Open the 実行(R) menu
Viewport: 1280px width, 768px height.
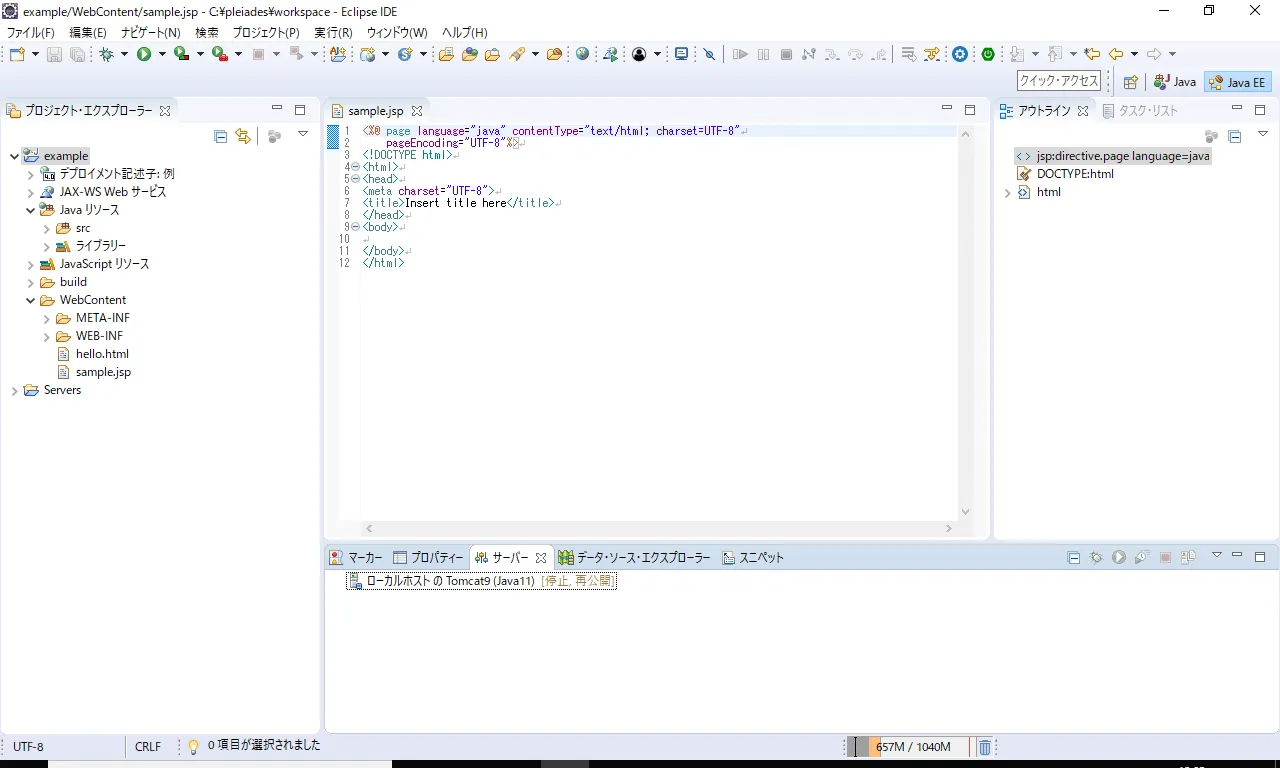click(x=333, y=32)
